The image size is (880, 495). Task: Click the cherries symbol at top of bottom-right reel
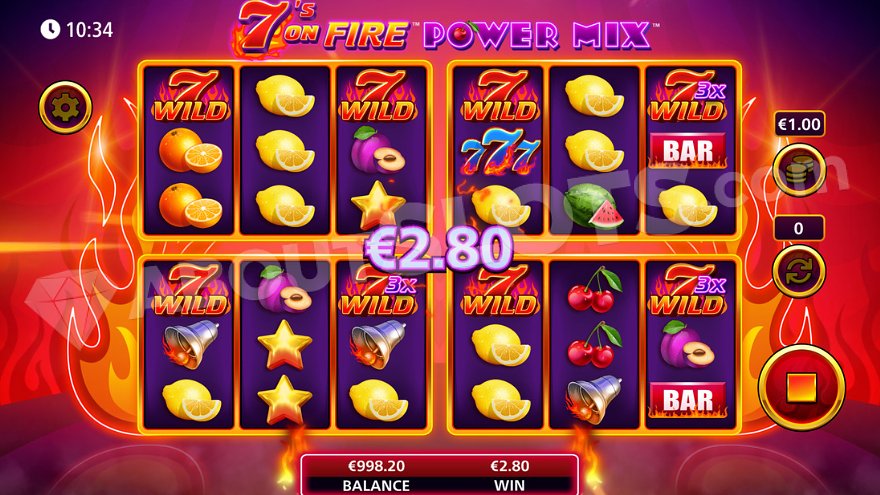[x=594, y=290]
